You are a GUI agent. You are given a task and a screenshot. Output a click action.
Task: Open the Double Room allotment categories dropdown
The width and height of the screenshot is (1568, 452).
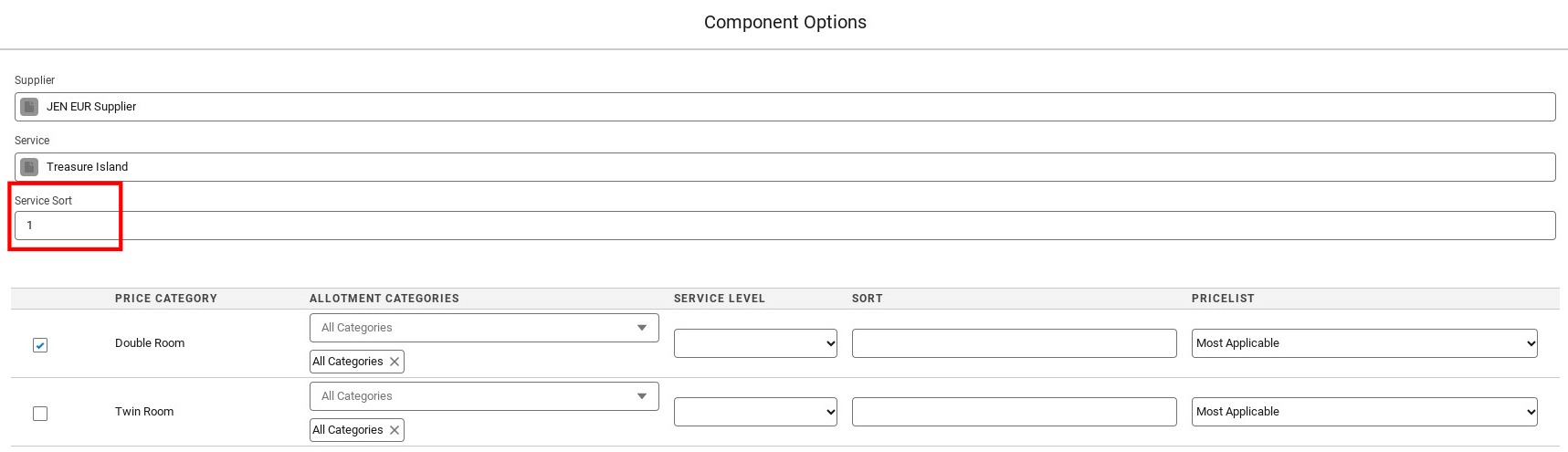pos(484,328)
